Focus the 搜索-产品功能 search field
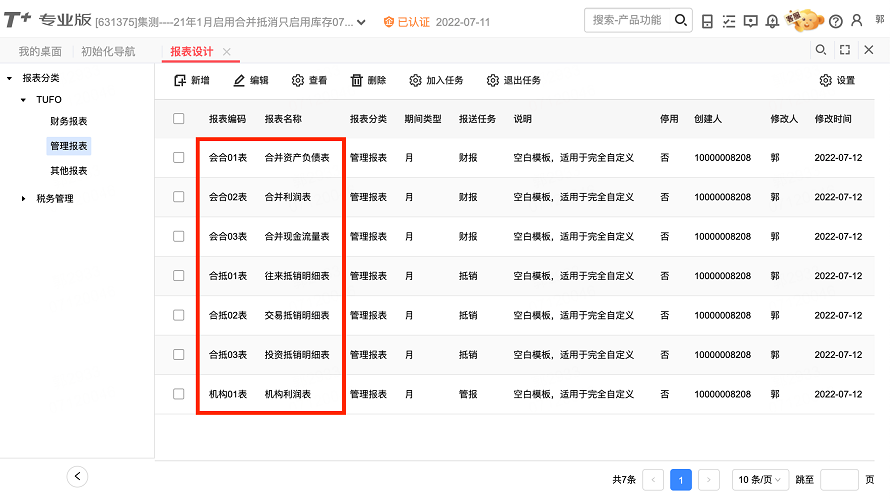 [x=630, y=20]
